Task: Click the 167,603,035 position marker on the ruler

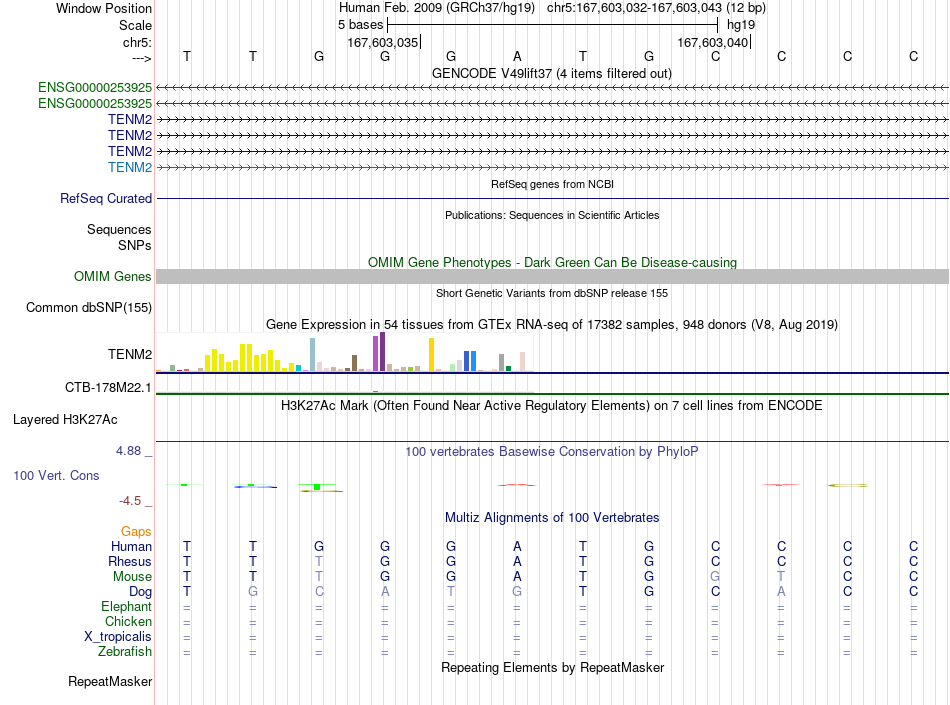Action: click(x=384, y=42)
